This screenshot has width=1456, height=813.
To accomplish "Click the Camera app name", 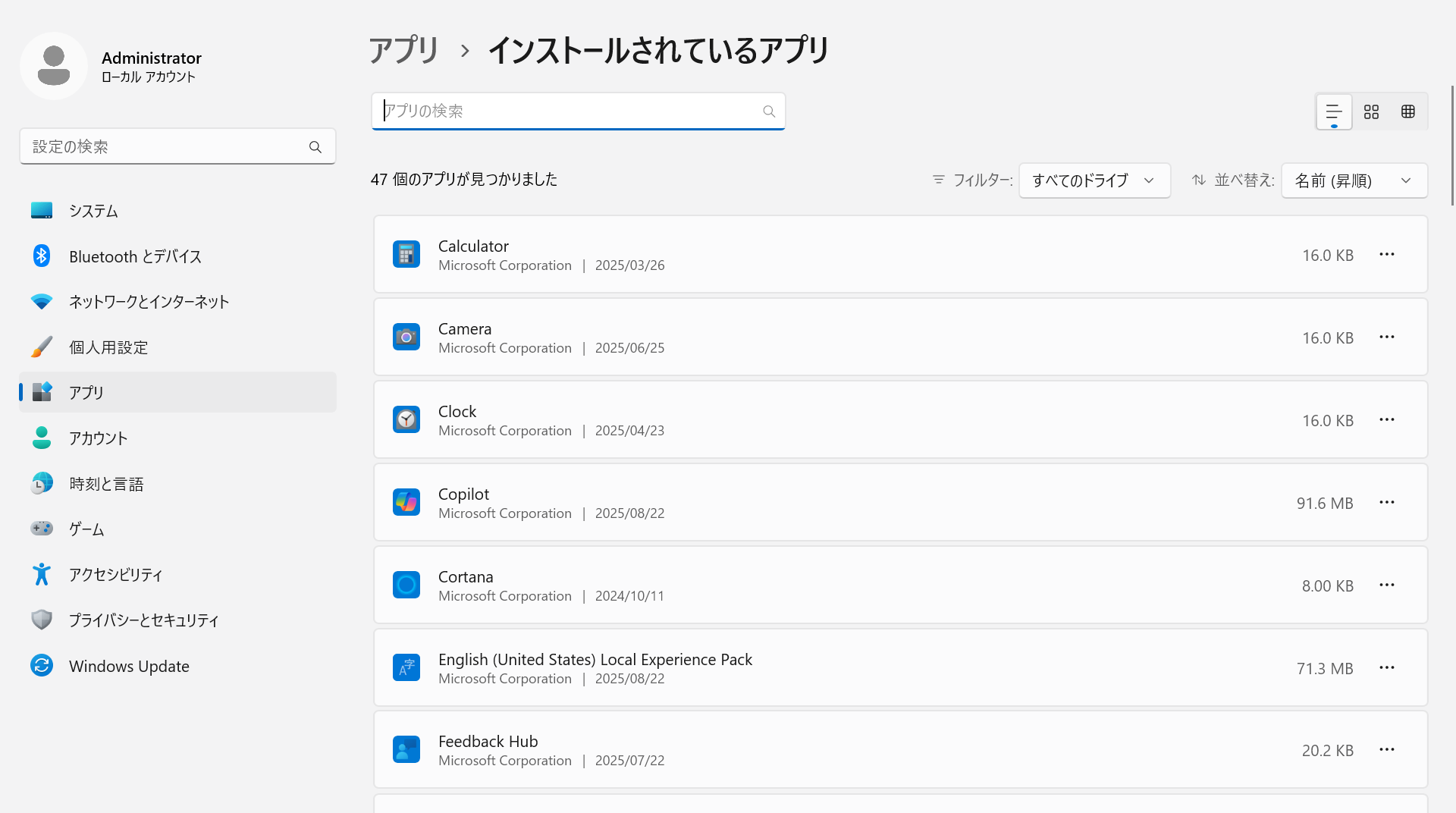I will click(x=465, y=329).
